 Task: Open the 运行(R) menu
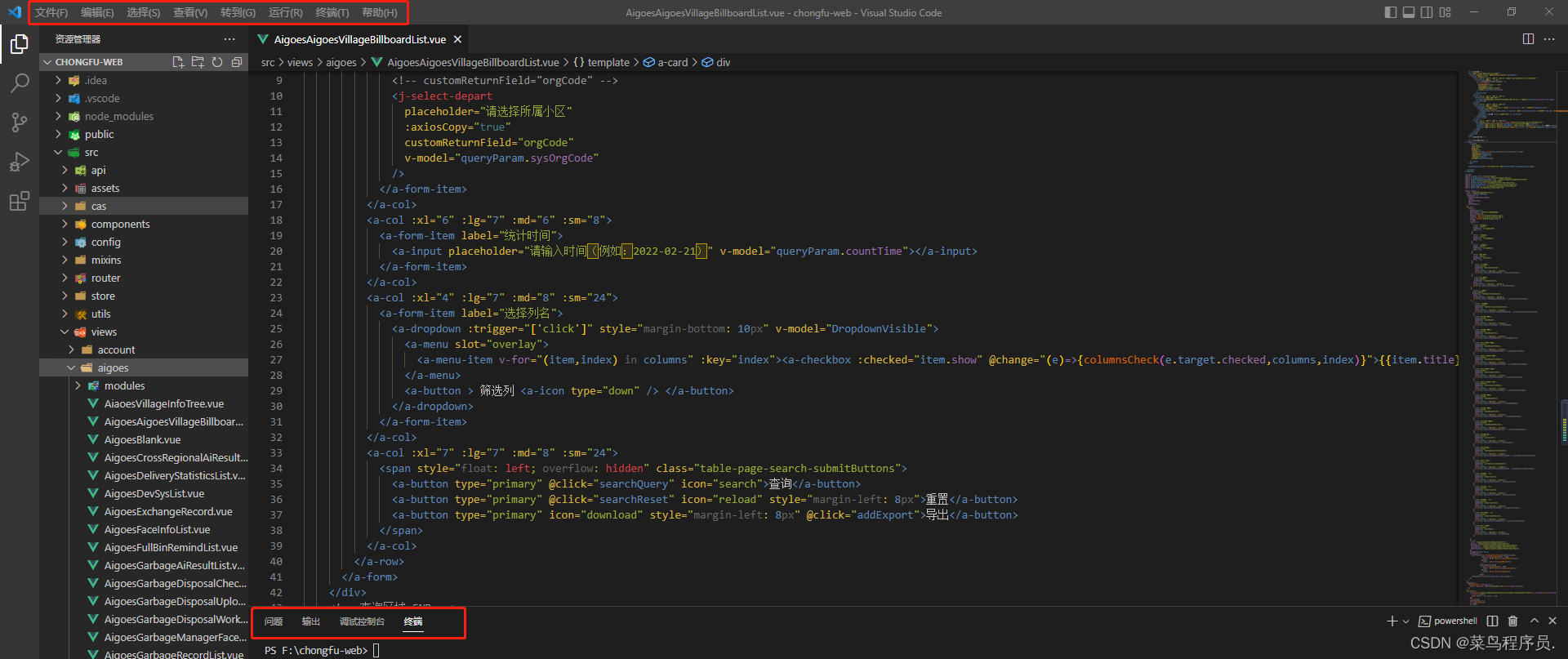tap(285, 13)
